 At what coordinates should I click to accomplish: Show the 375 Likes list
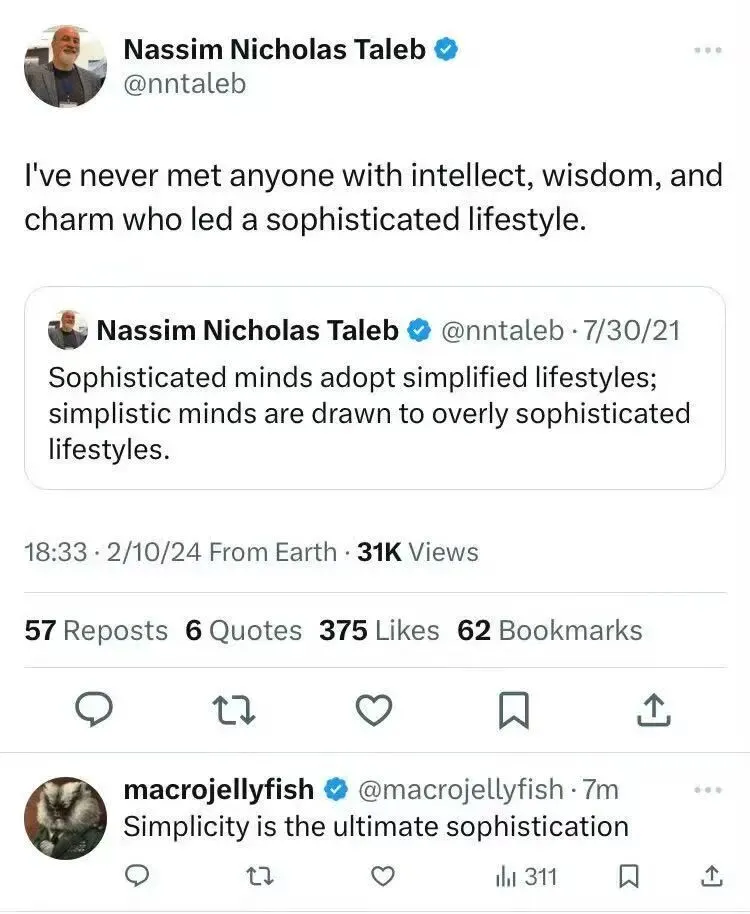(379, 630)
